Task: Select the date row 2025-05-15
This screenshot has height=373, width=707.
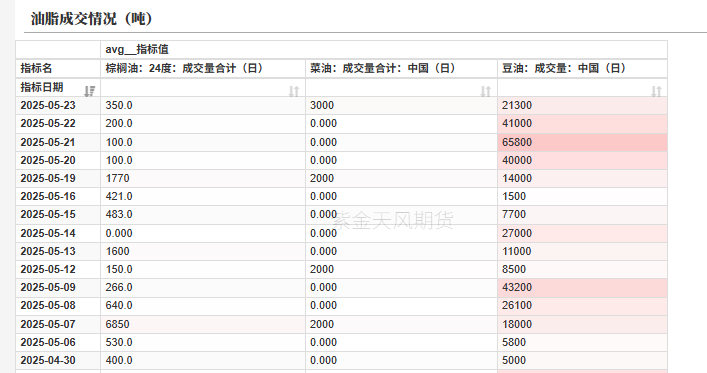Action: 58,215
